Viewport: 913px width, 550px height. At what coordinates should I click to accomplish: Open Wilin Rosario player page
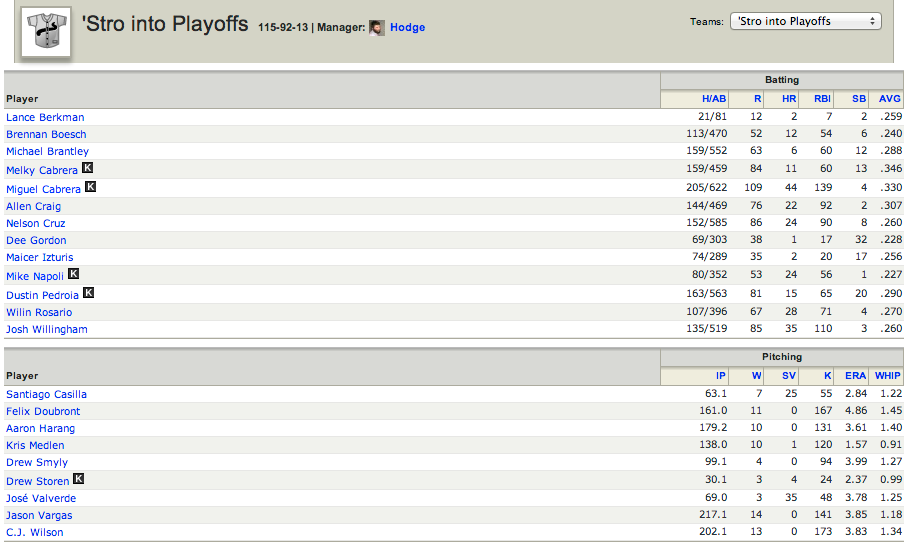pos(39,313)
